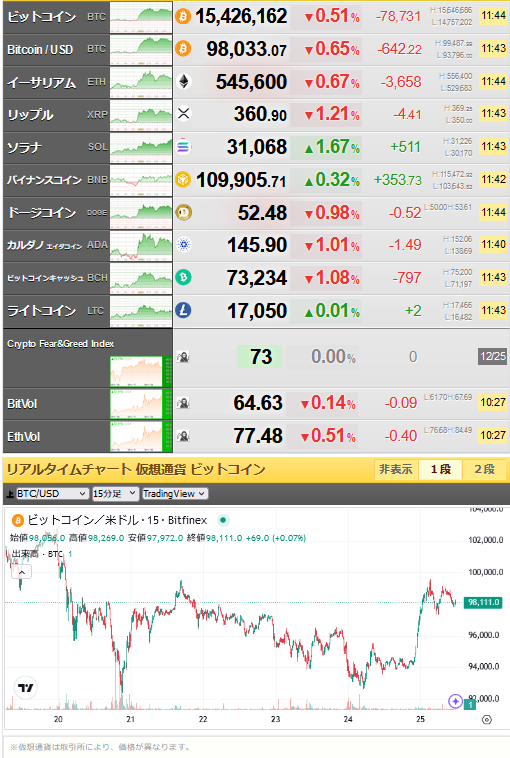Collapse the chart legend chevron

(x=22, y=572)
